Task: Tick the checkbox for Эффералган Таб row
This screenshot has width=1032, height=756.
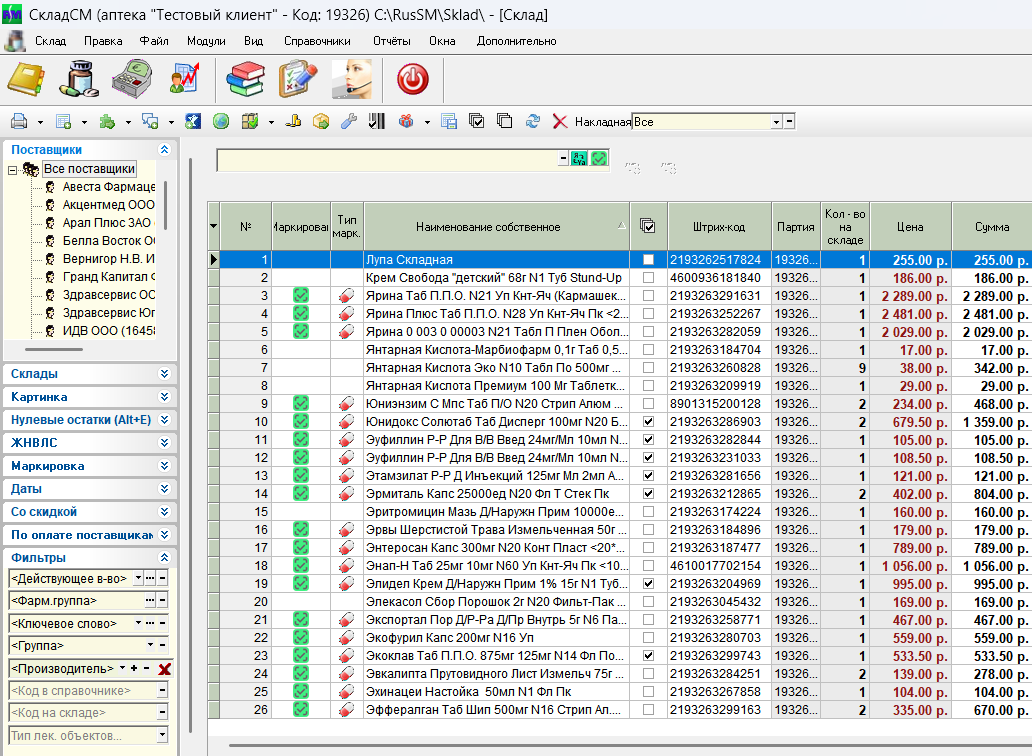Action: point(648,710)
